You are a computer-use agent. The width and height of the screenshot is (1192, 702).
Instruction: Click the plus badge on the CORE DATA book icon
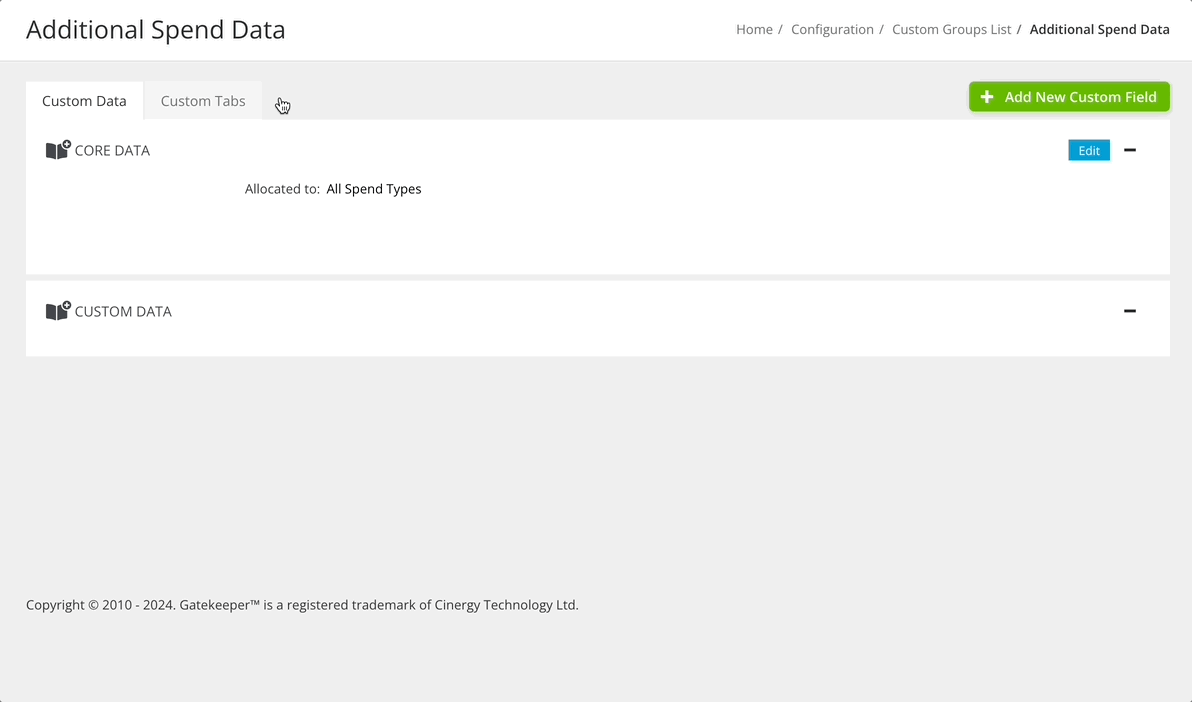66,142
